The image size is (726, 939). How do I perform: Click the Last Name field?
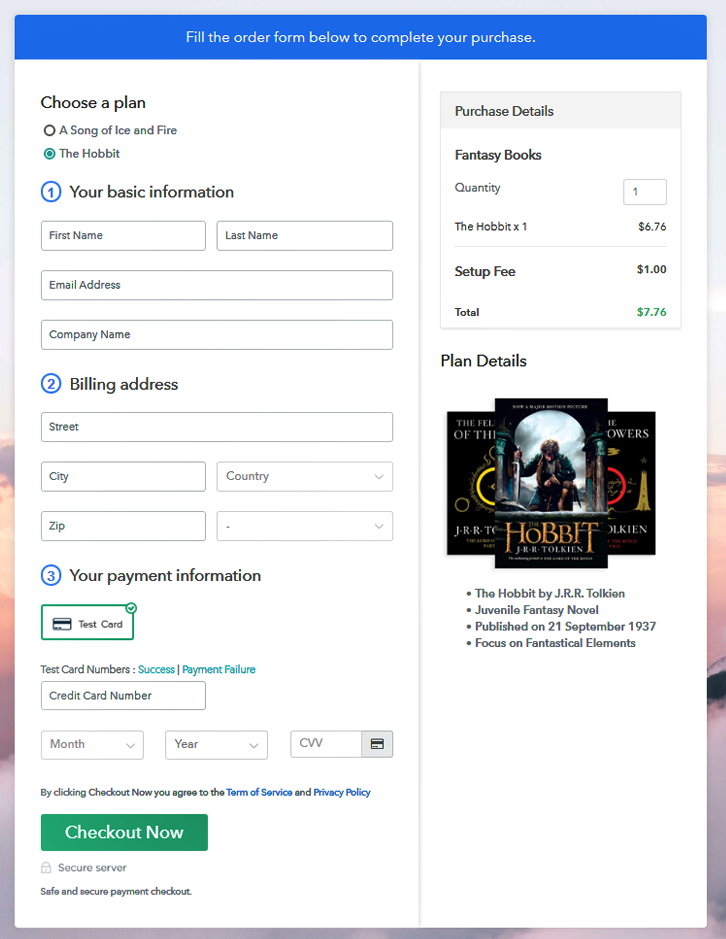[x=305, y=235]
